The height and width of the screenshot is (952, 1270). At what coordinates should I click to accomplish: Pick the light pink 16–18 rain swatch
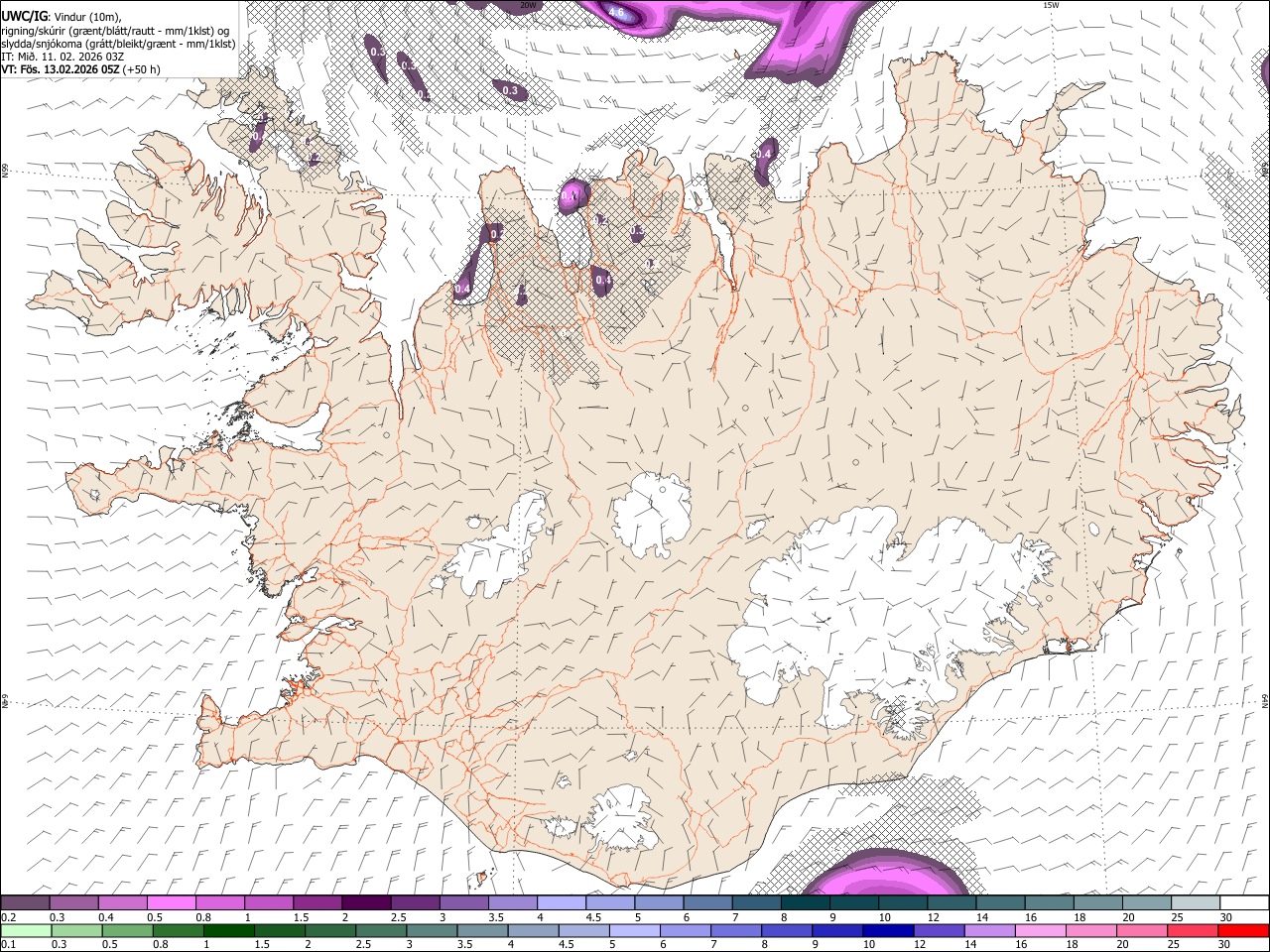pos(1039,930)
